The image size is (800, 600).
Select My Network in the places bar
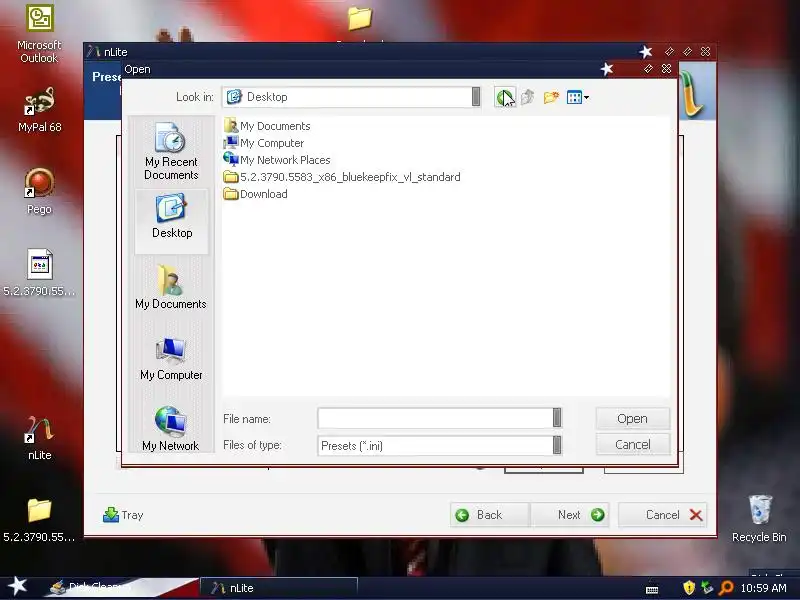(x=170, y=429)
